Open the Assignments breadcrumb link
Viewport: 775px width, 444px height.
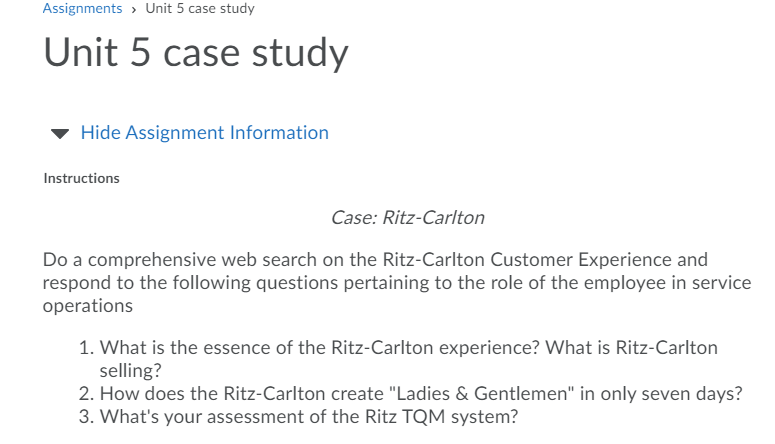coord(82,8)
